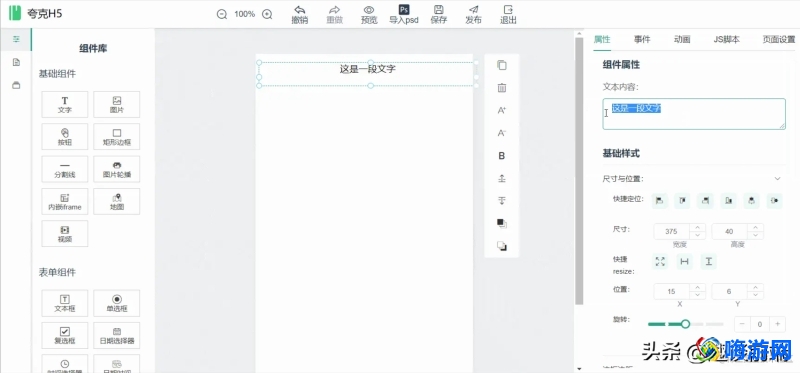
Task: Add a 内嵌iframe component
Action: point(65,202)
